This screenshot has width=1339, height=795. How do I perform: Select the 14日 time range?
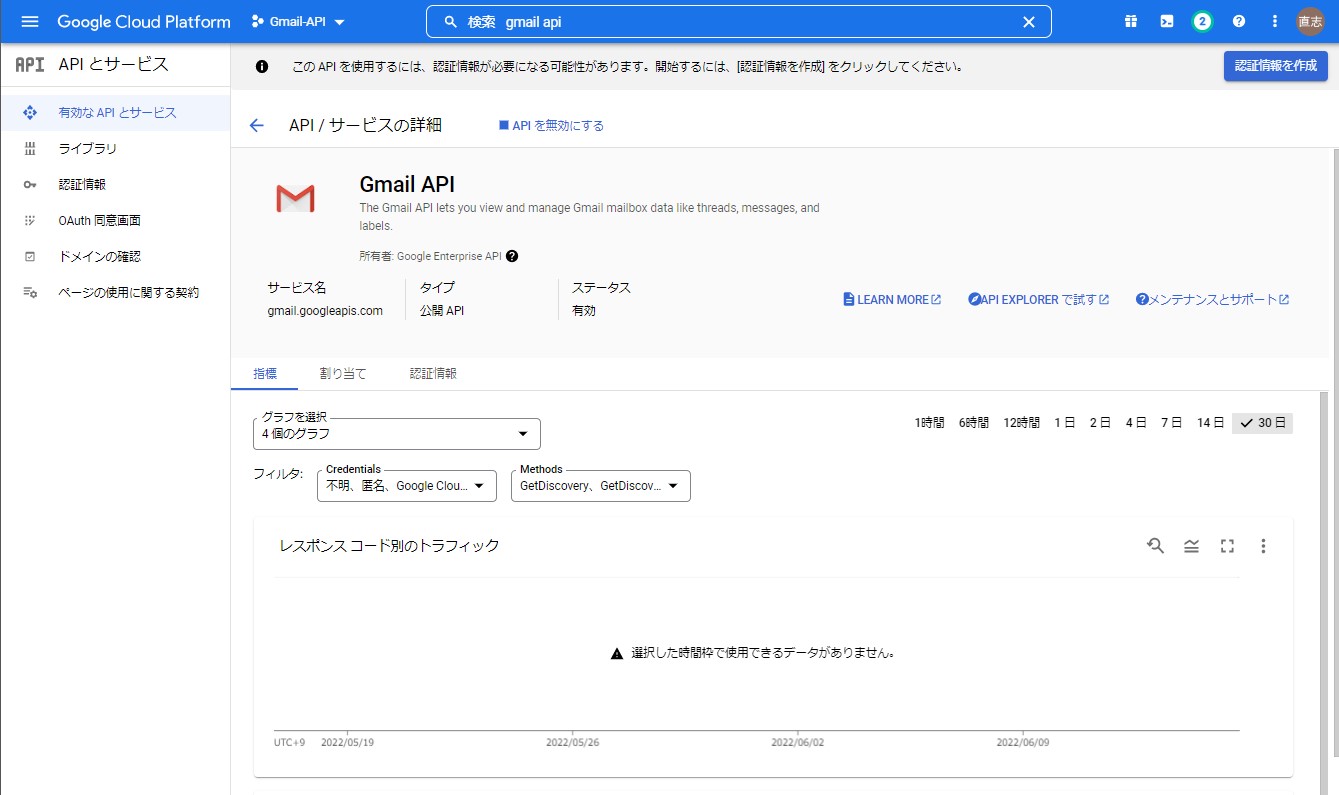click(1211, 423)
